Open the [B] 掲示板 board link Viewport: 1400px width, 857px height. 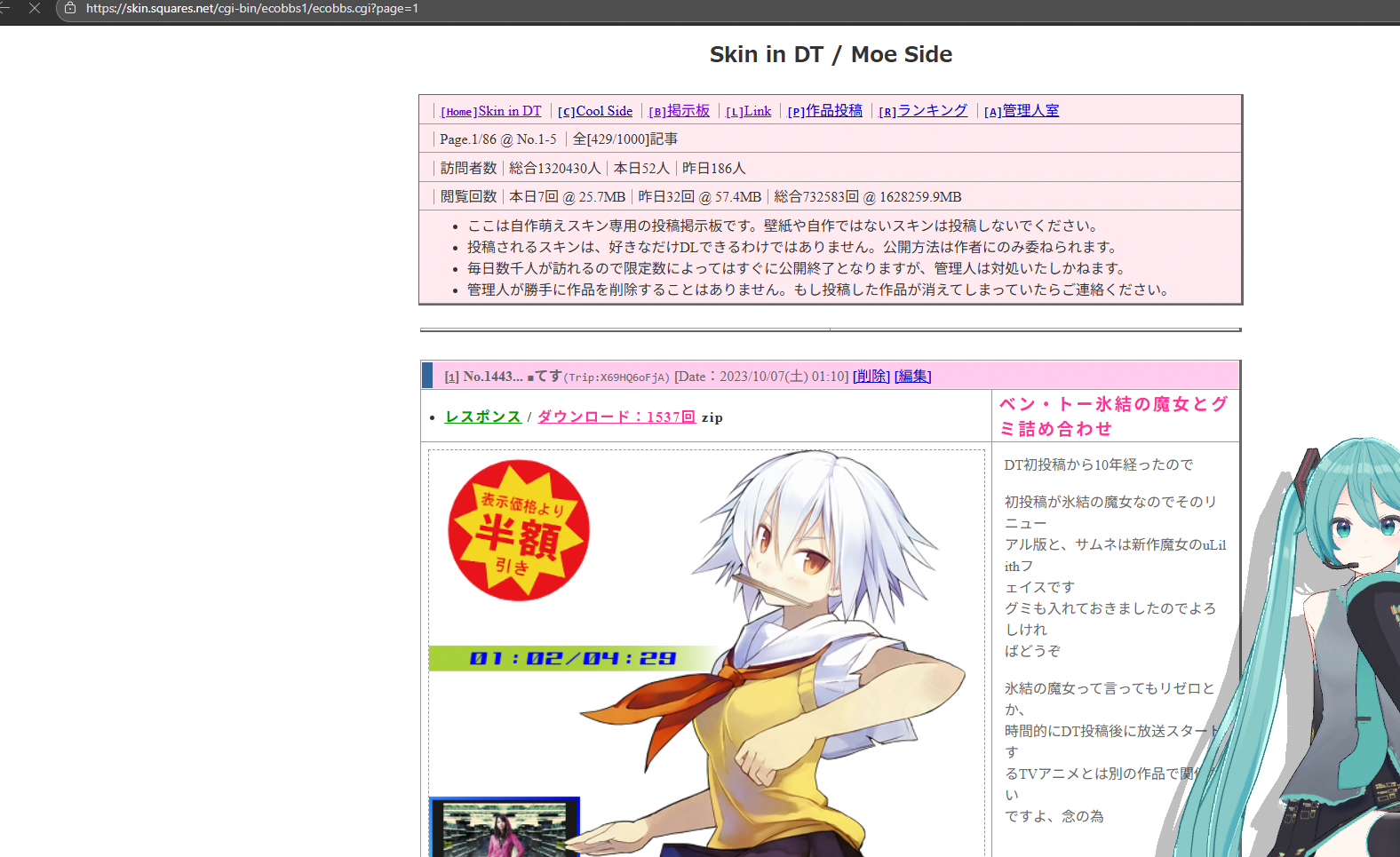[x=680, y=111]
